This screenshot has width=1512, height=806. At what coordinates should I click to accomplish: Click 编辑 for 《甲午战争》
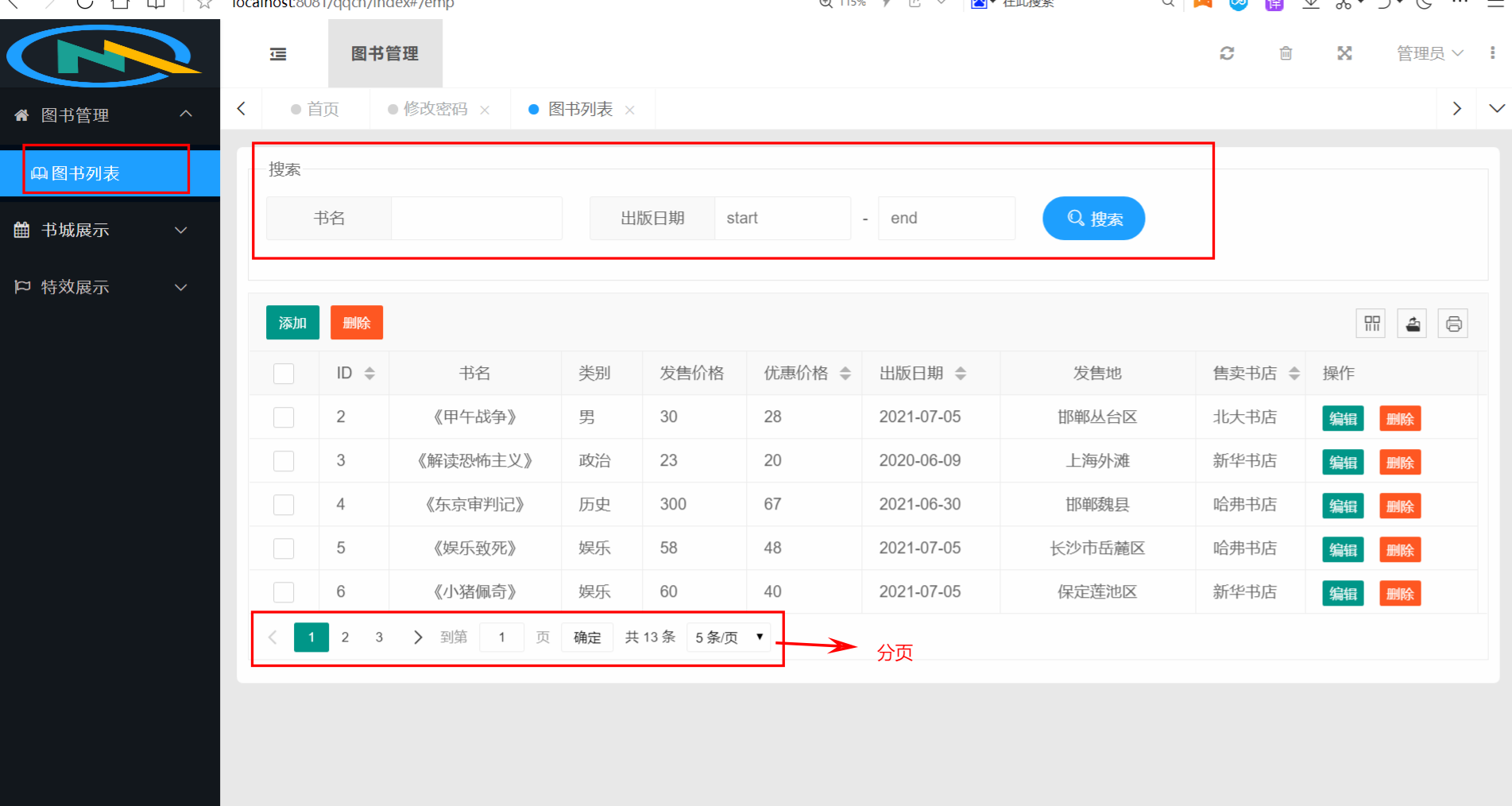[x=1343, y=419]
